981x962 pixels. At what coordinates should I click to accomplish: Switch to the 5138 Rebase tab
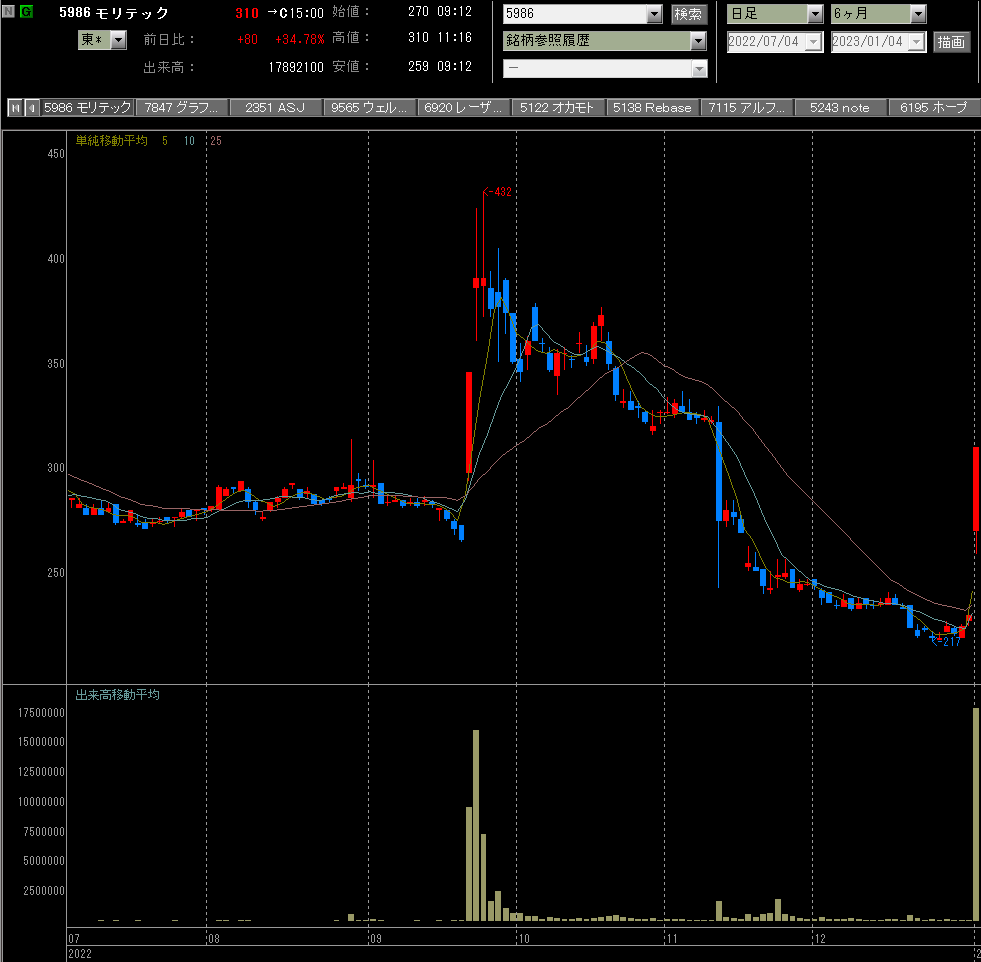[652, 108]
